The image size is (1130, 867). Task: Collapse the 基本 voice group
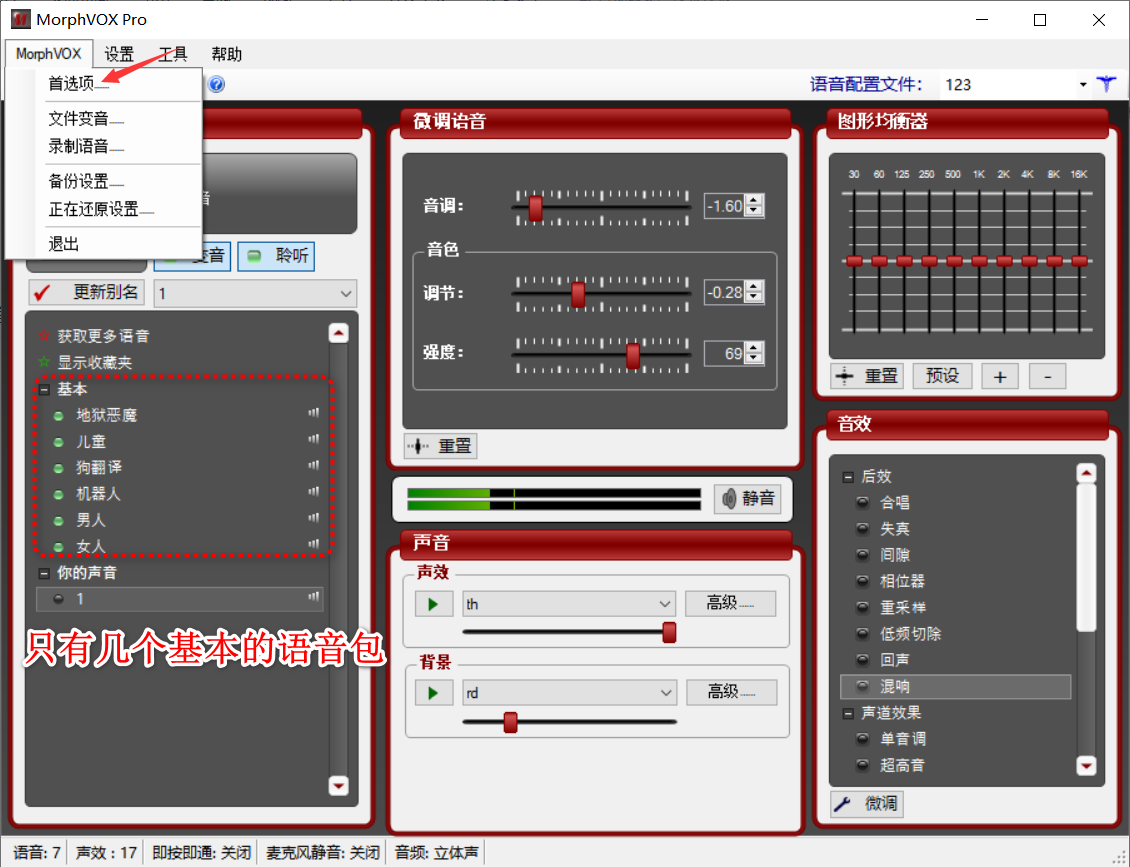pos(44,389)
